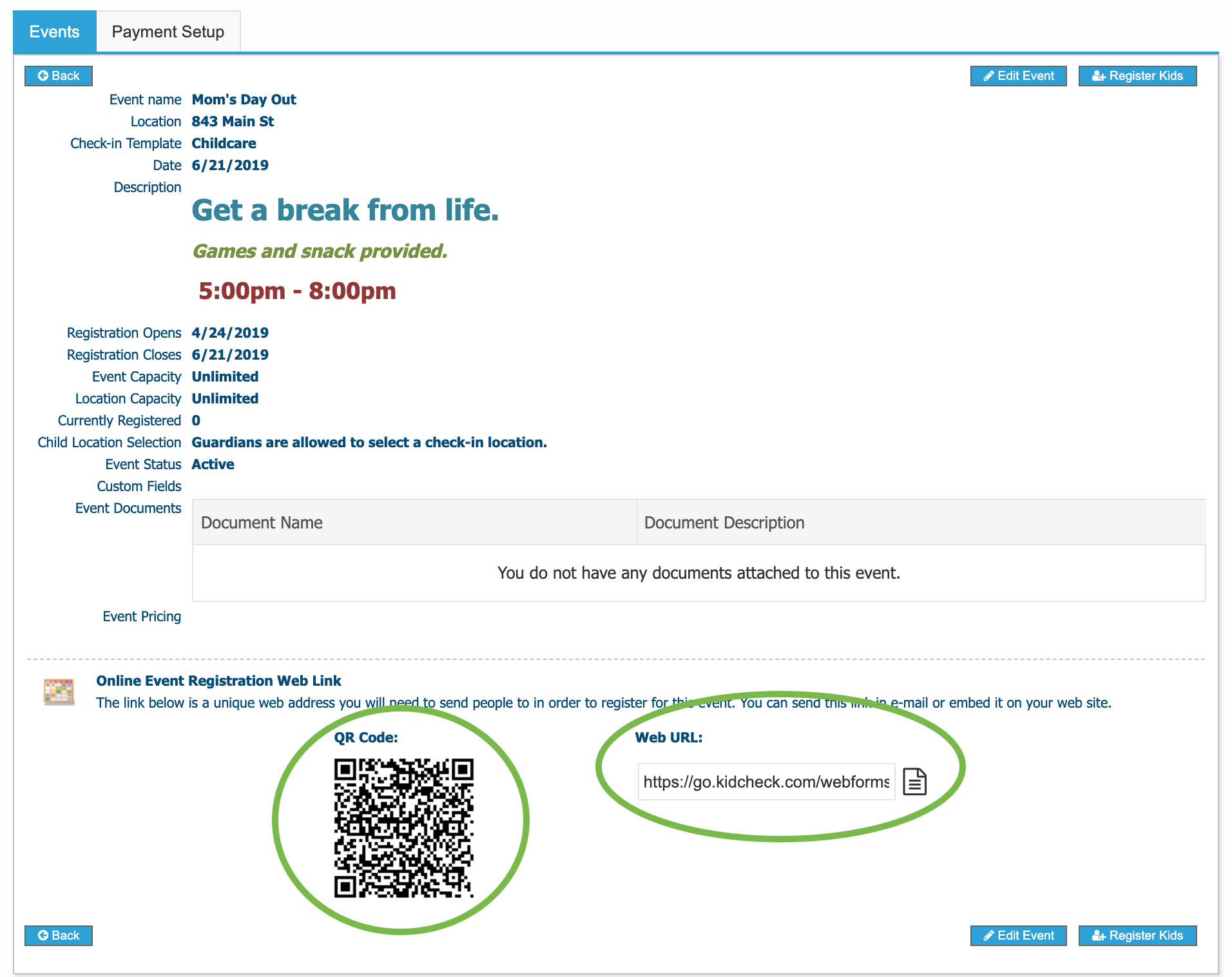Click the Event Status value 'Active'
The image size is (1232, 977).
click(213, 465)
